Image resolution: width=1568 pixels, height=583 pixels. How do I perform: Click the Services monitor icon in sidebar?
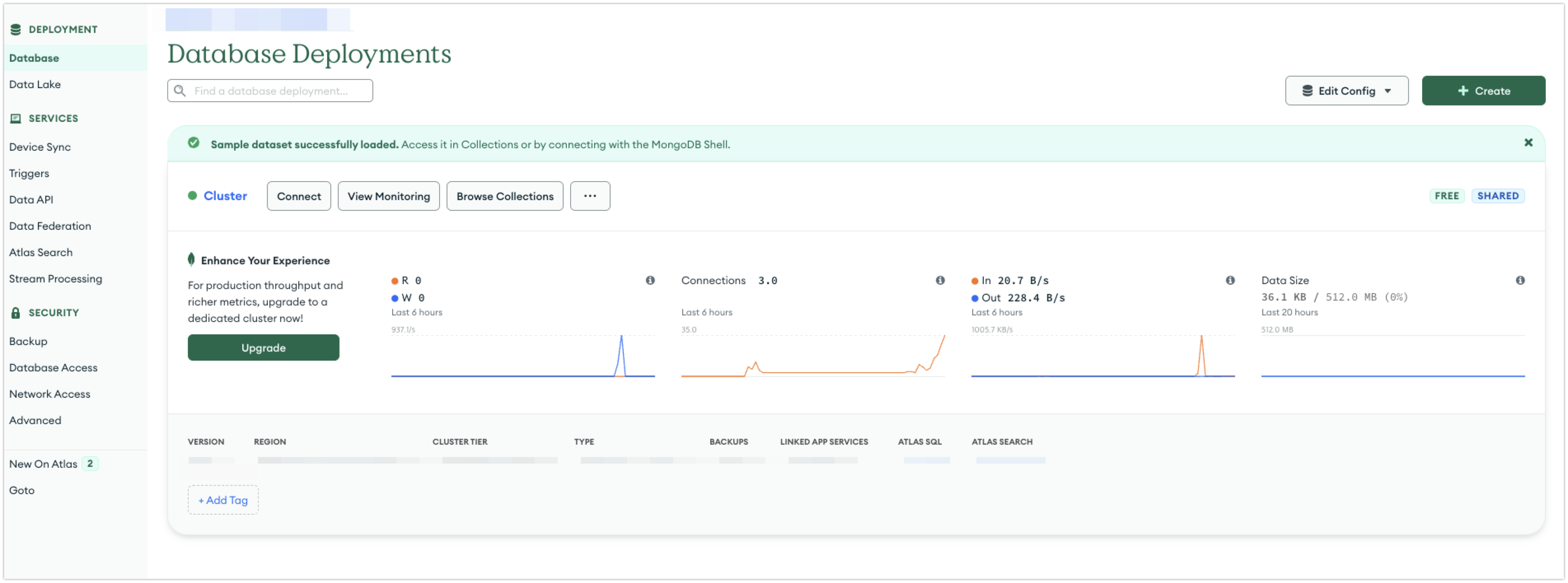pos(16,119)
